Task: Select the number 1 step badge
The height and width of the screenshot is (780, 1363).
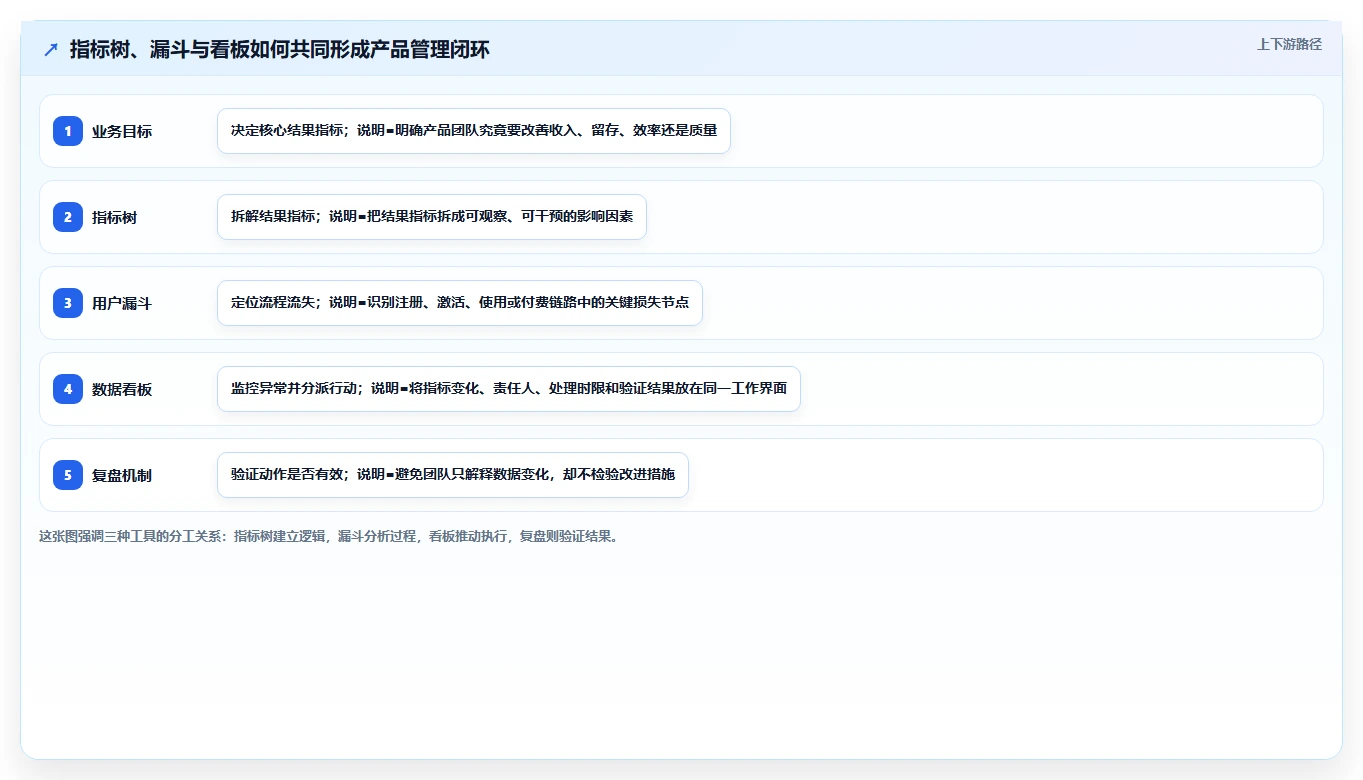Action: 68,131
